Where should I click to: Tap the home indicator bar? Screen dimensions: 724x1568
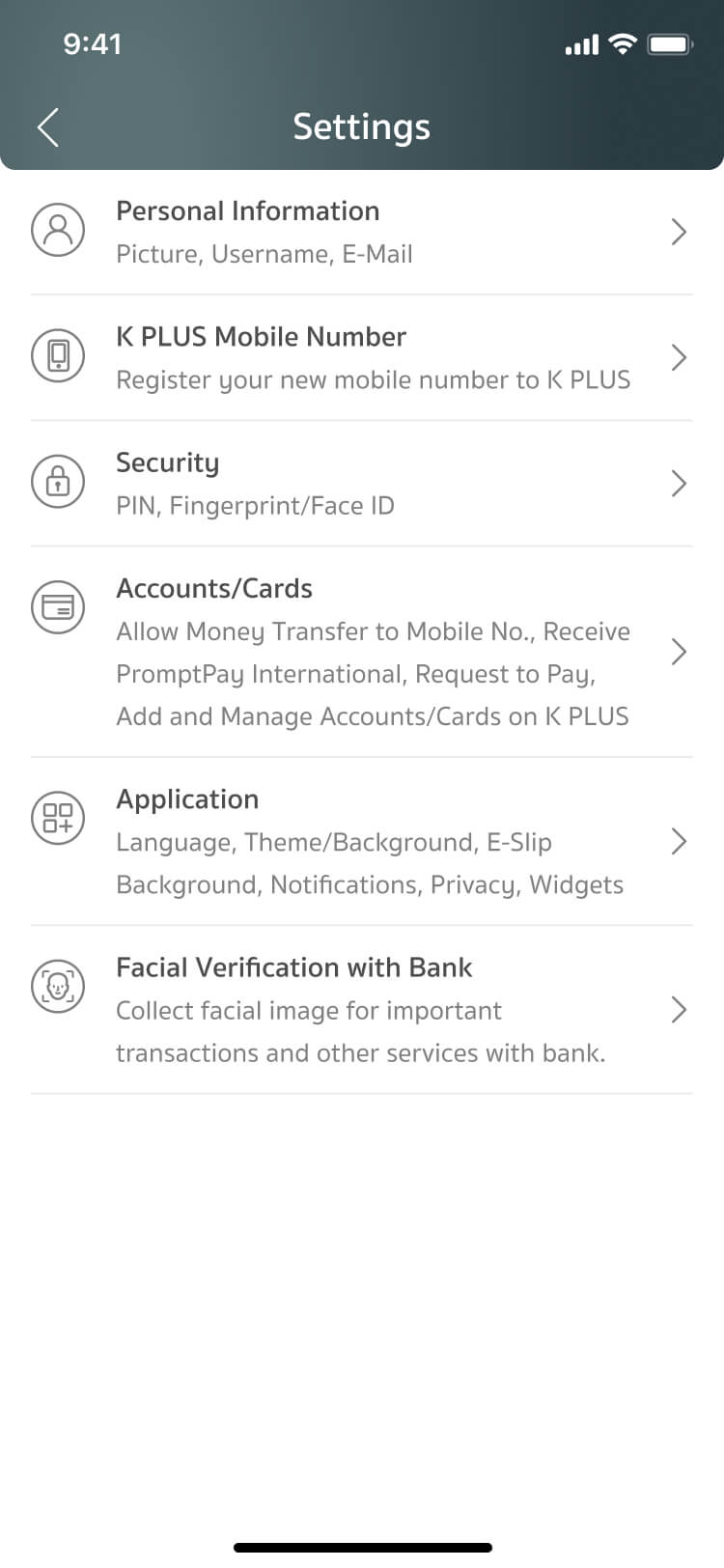point(362,1548)
